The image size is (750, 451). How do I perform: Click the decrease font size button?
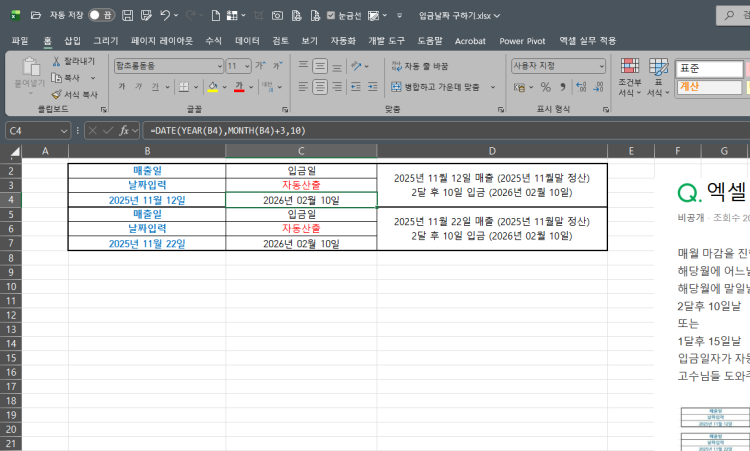point(277,66)
